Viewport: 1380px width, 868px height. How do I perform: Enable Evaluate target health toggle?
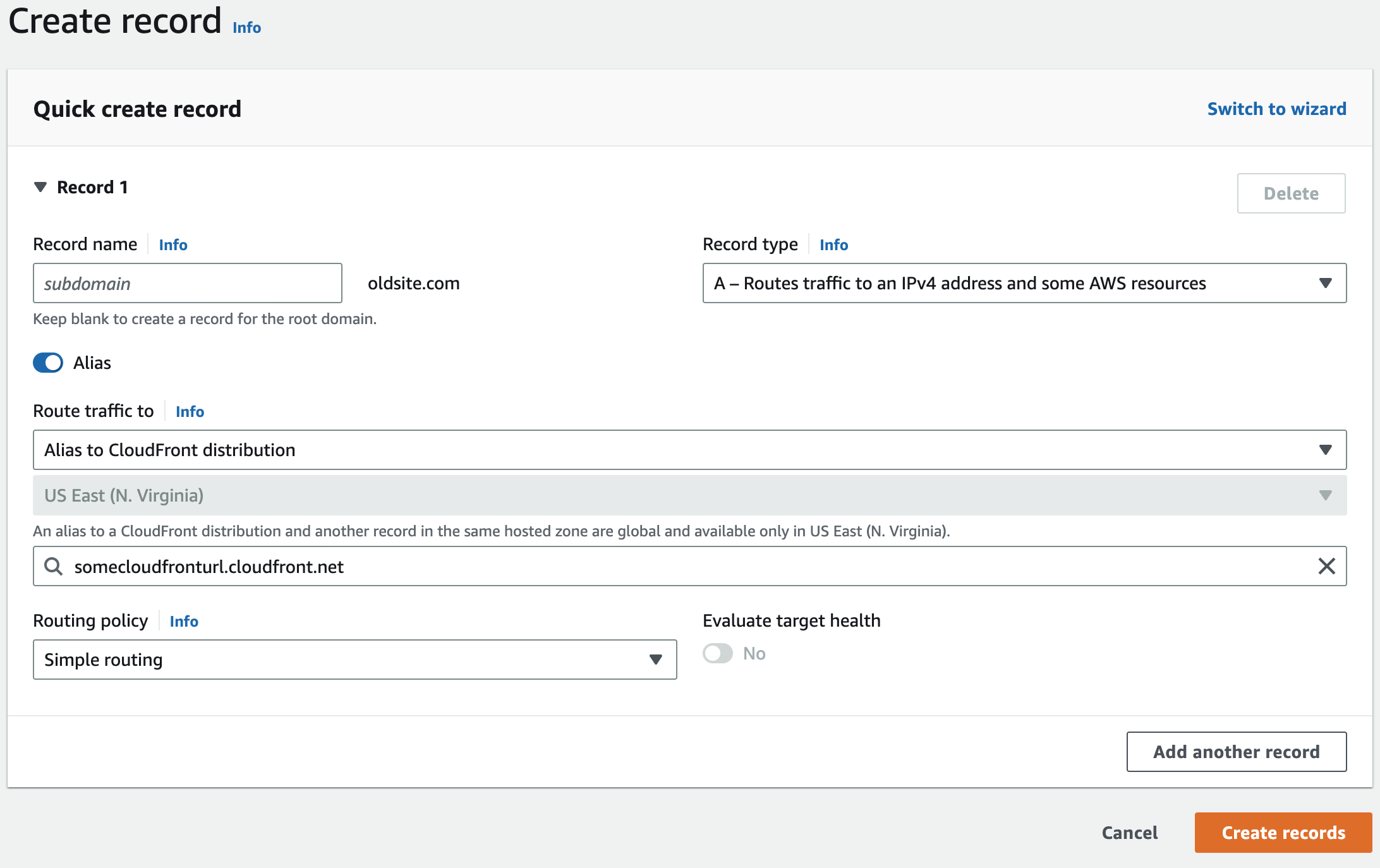coord(718,653)
